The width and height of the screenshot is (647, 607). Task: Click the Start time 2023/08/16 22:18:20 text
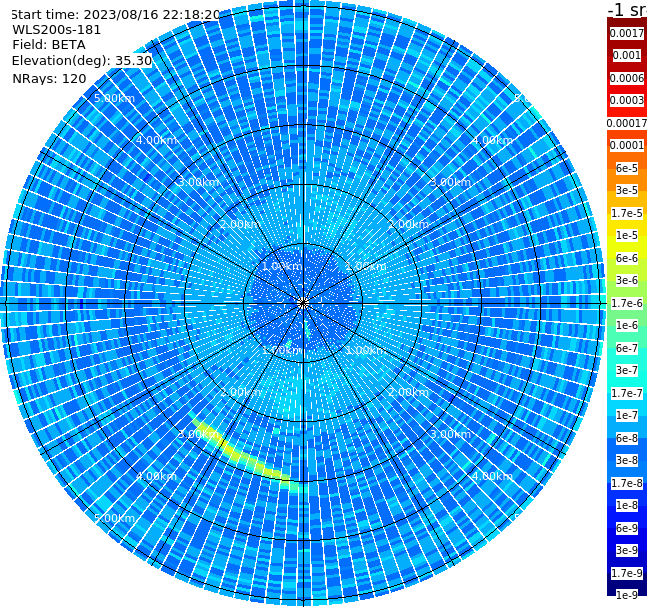[115, 15]
